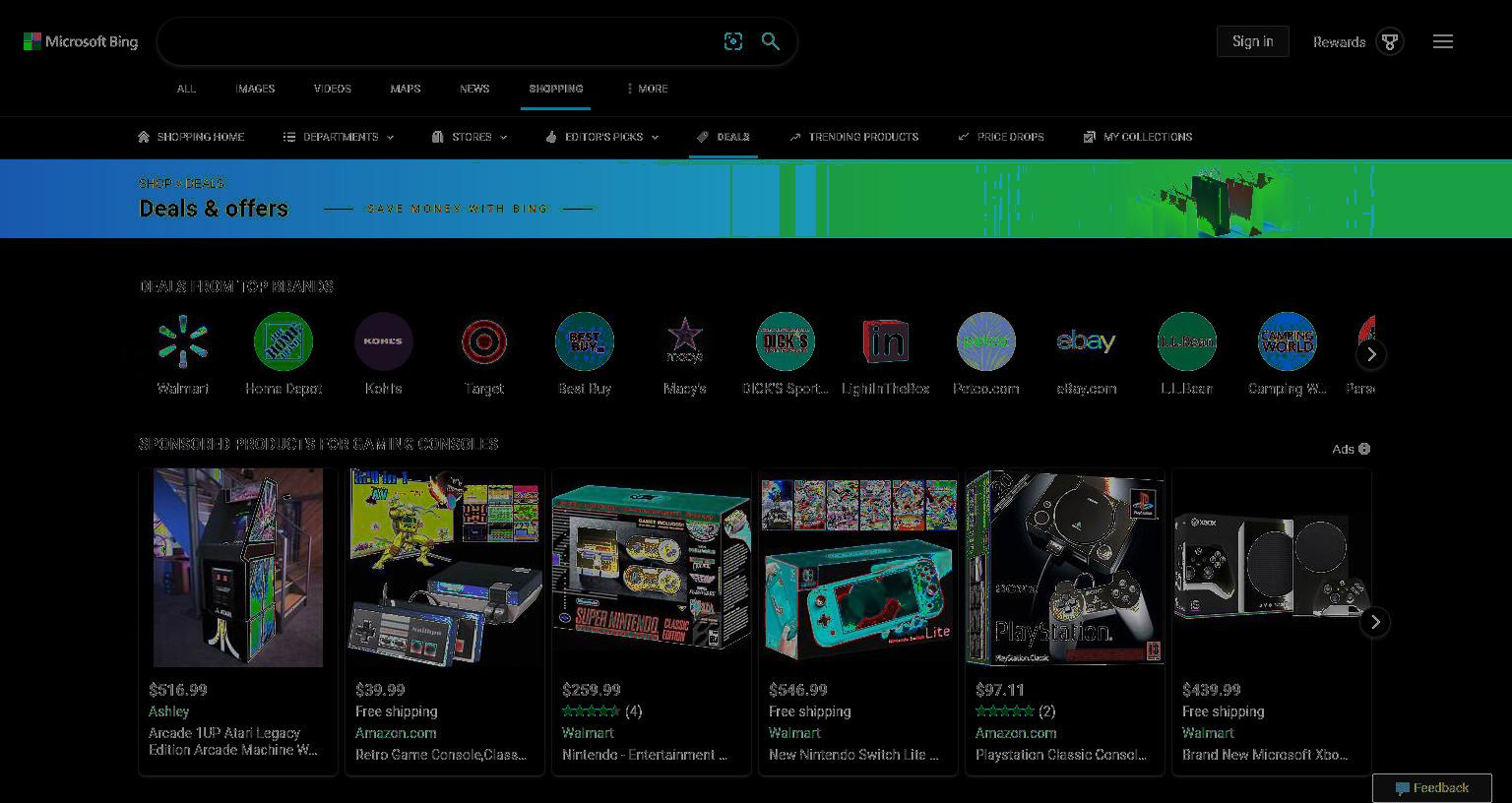1512x803 pixels.
Task: Show next sponsored products with arrow
Action: [x=1375, y=622]
